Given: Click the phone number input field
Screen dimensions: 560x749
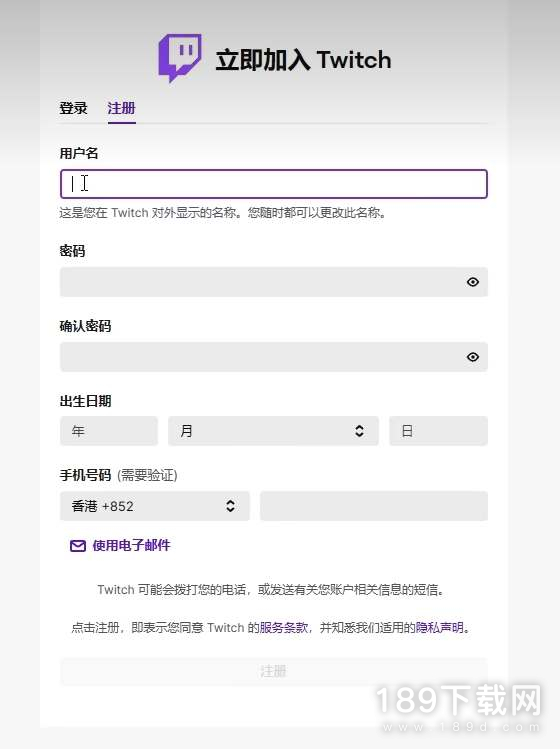Looking at the screenshot, I should tap(374, 506).
